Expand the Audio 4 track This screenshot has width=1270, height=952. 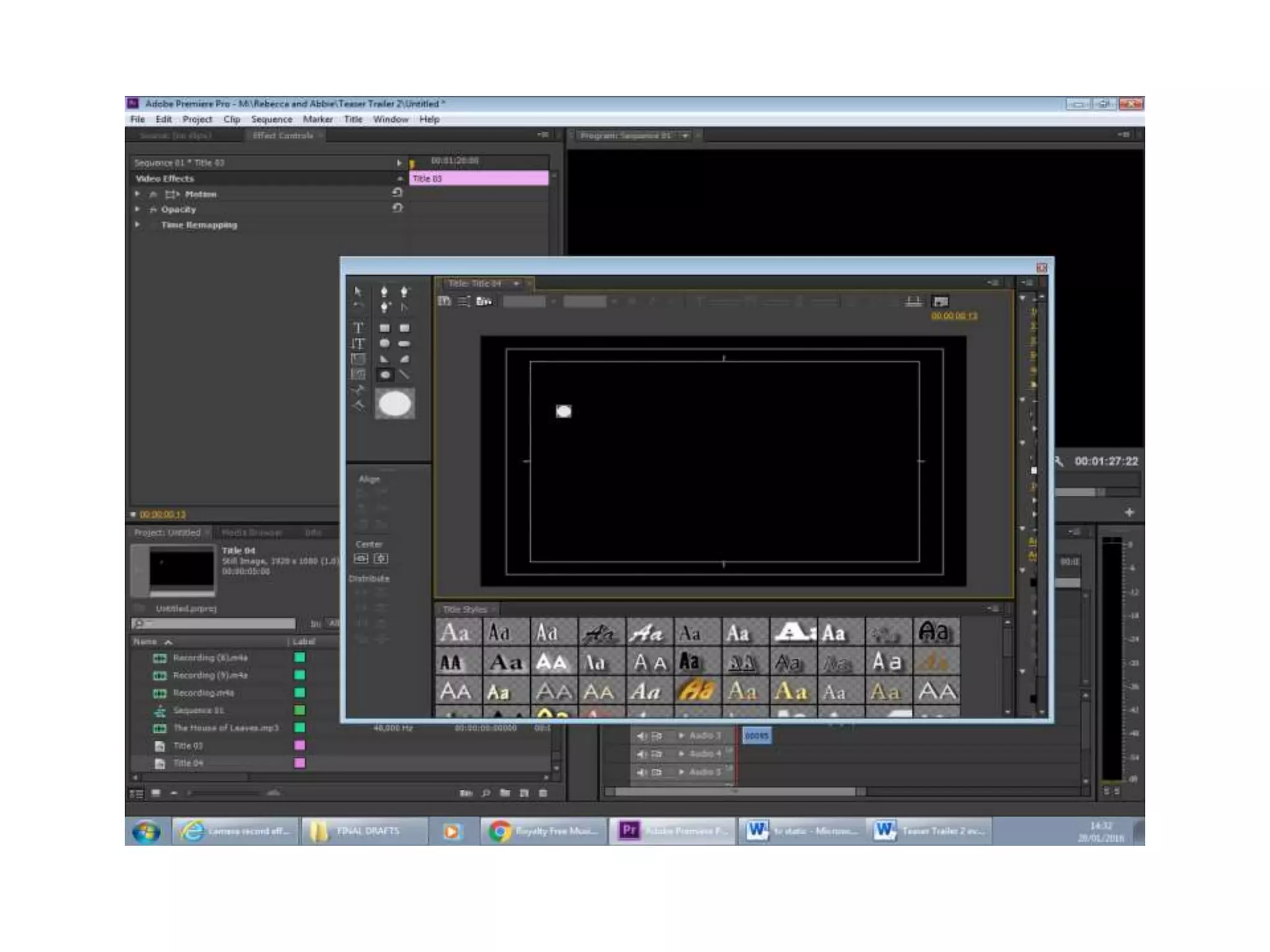682,754
